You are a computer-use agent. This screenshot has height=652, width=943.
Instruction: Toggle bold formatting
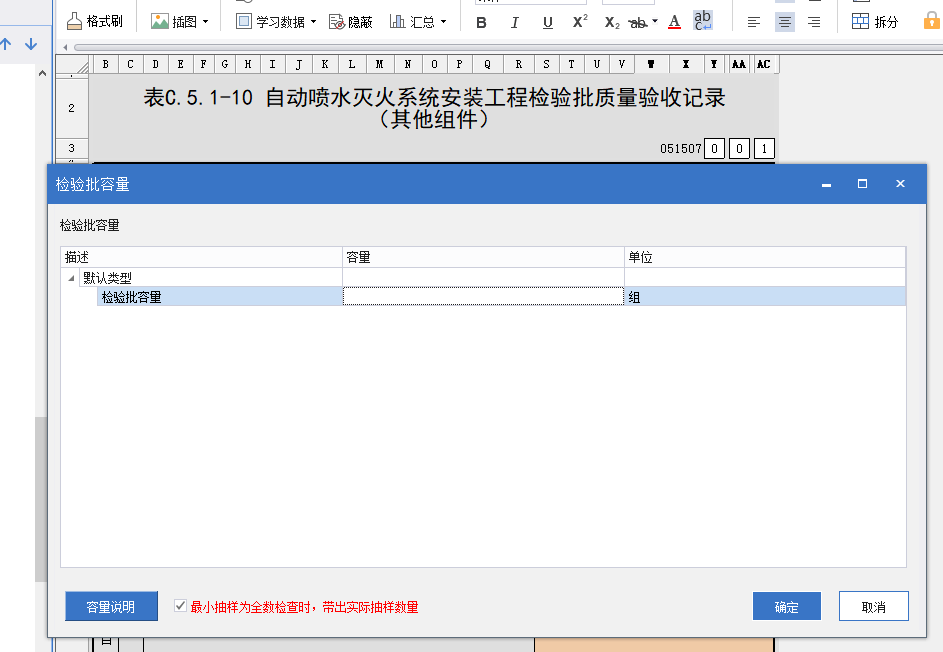(x=481, y=23)
